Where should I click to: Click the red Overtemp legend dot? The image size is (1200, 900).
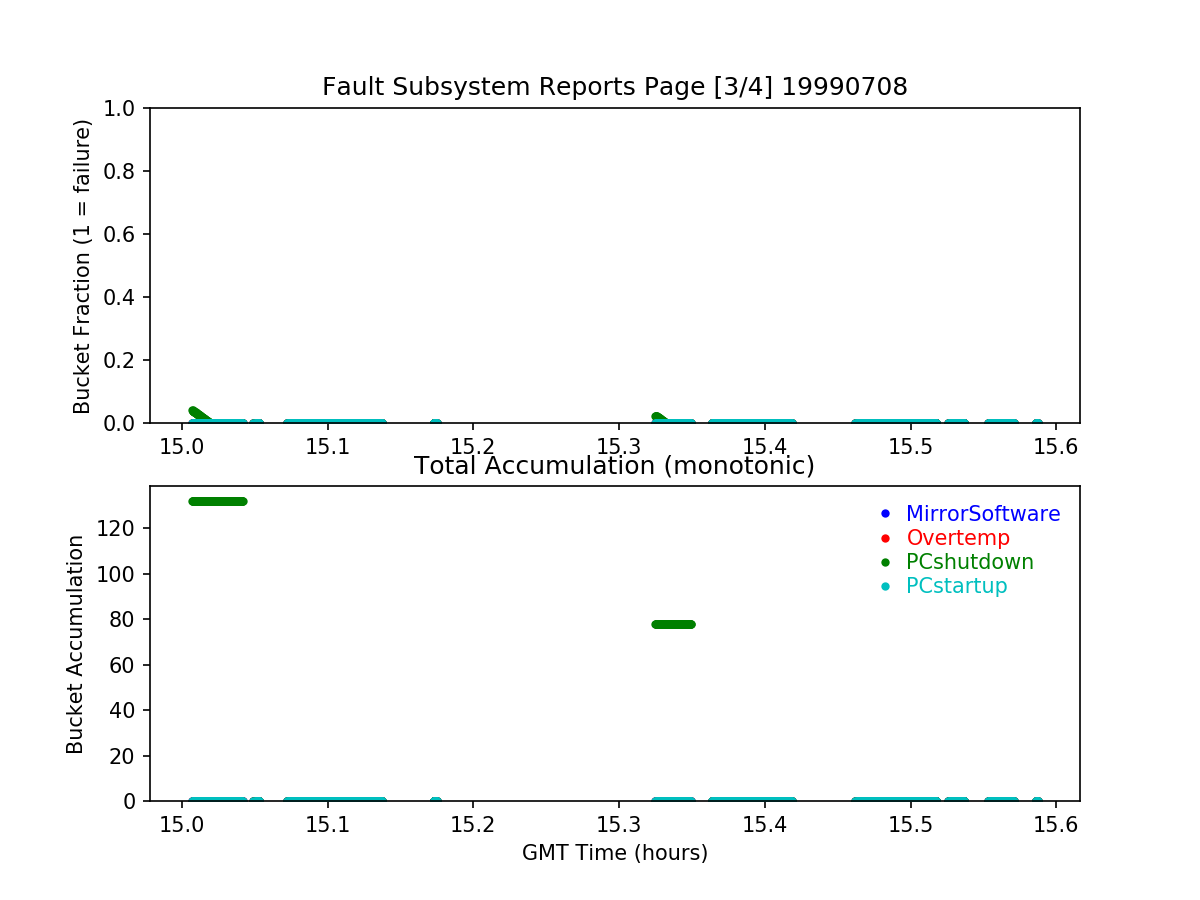click(x=884, y=538)
